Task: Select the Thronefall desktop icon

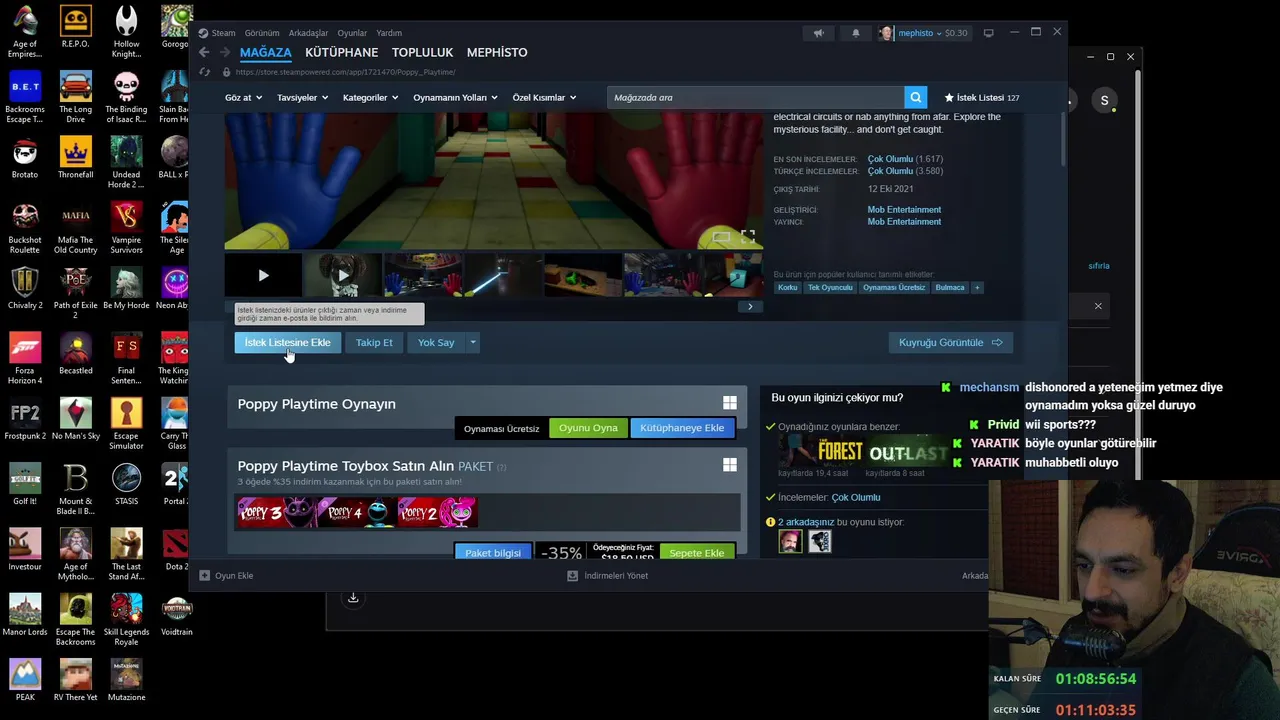Action: click(75, 158)
